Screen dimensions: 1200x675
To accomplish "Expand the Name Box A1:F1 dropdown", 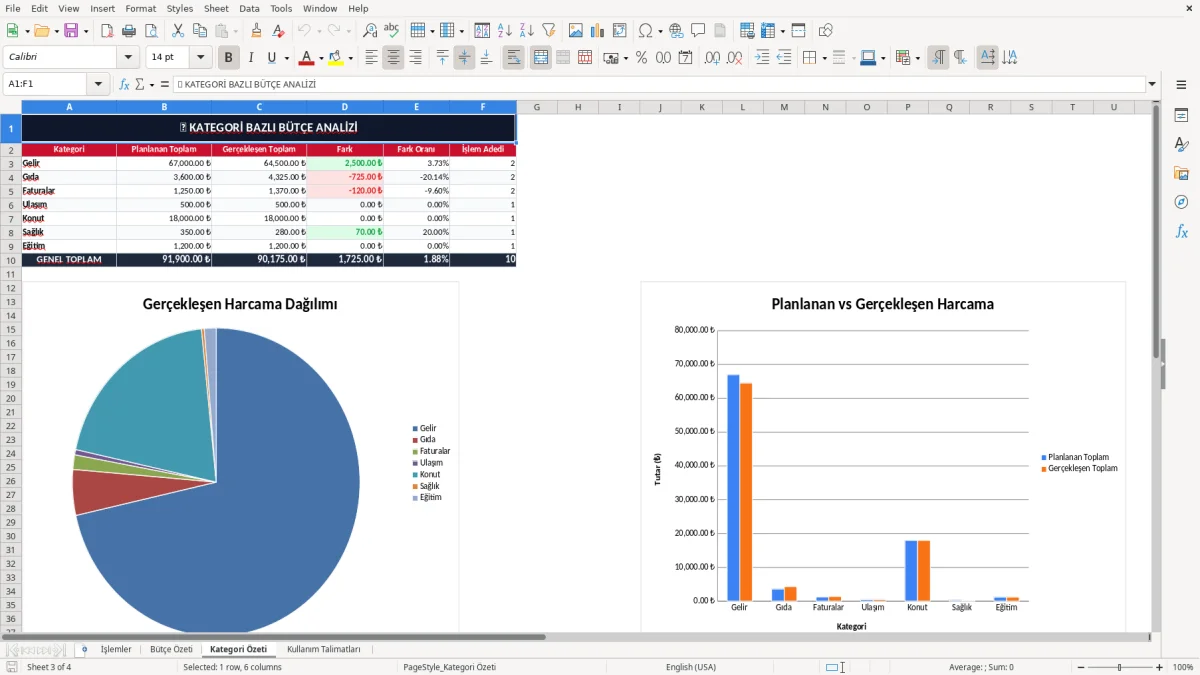I will point(98,84).
